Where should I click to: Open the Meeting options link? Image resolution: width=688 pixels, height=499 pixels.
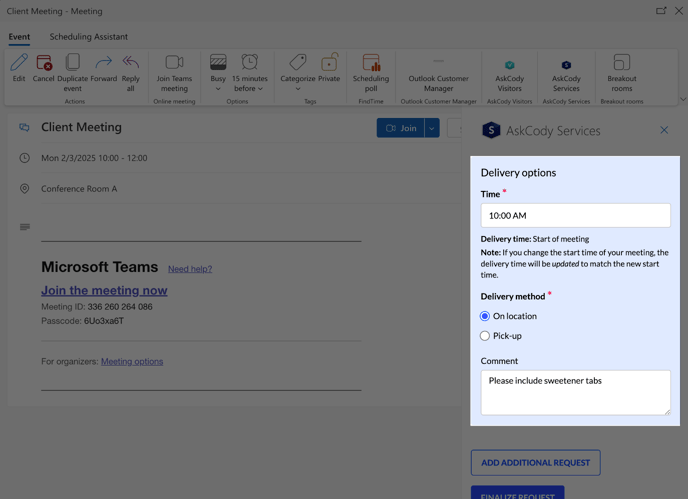(132, 362)
